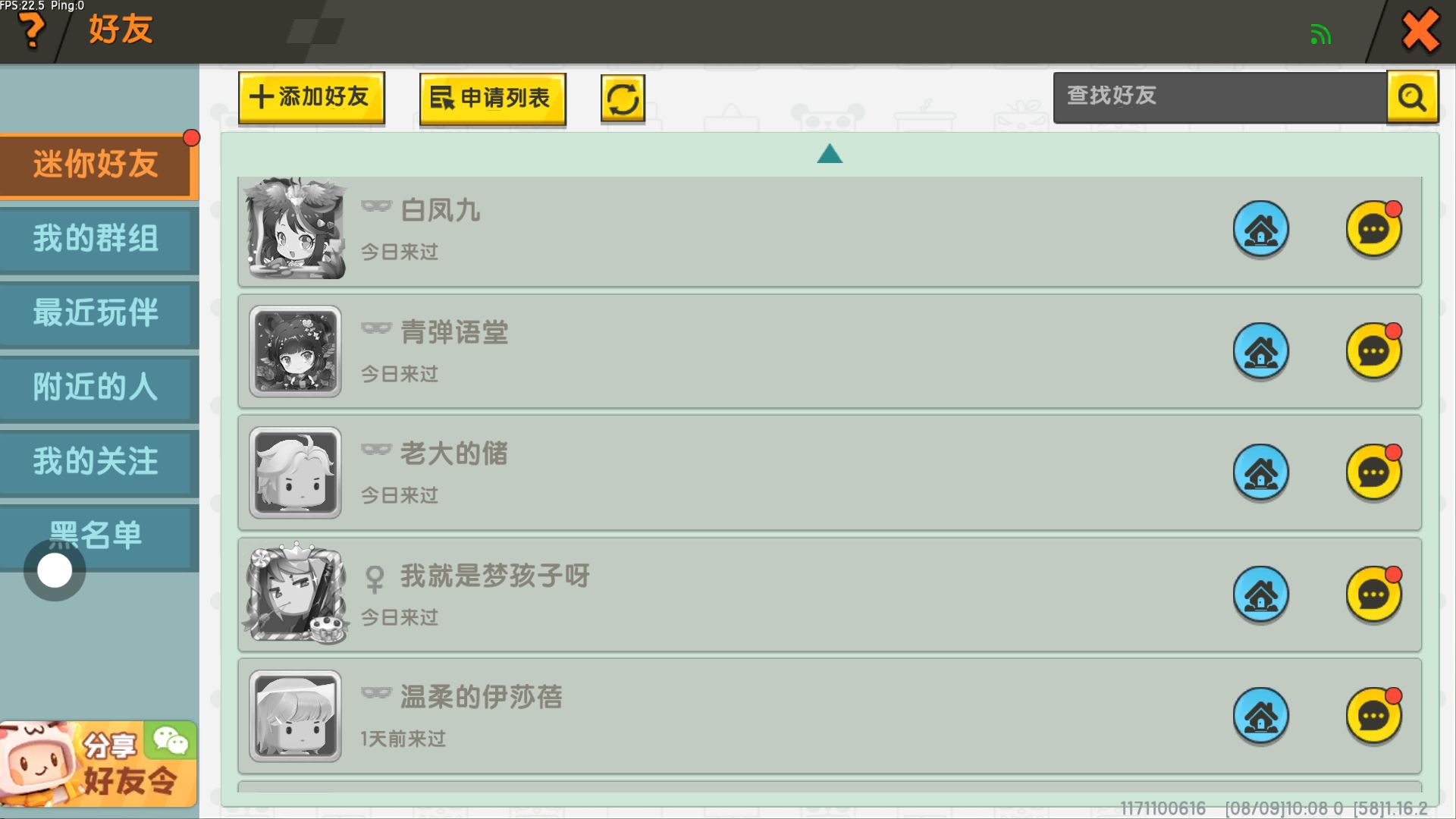1456x819 pixels.
Task: Visit 温柔的伊莎蓓's home icon
Action: click(x=1260, y=716)
